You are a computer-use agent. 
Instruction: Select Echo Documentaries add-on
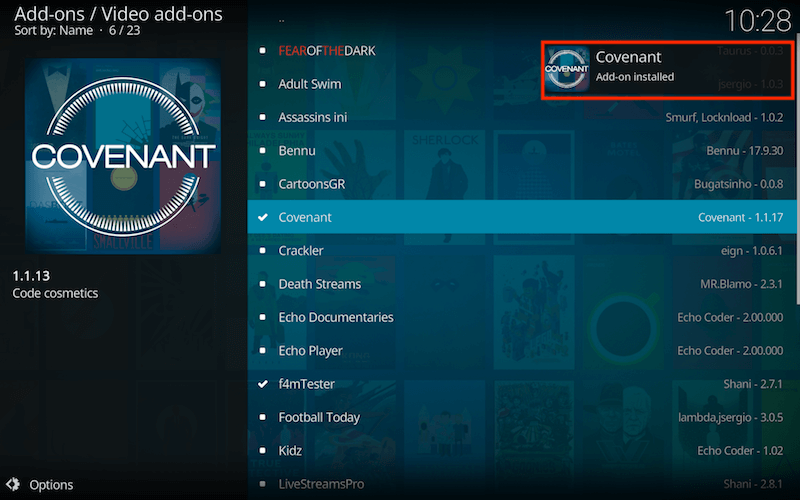(522, 317)
